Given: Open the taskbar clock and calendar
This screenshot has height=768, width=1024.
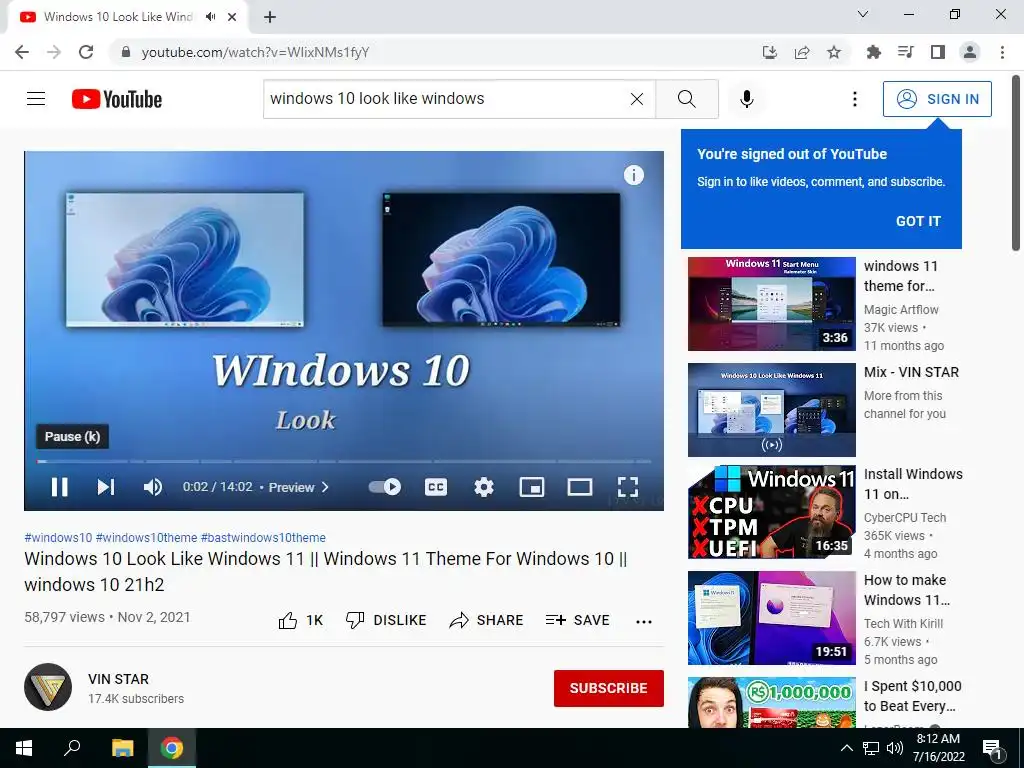Looking at the screenshot, I should pos(938,748).
